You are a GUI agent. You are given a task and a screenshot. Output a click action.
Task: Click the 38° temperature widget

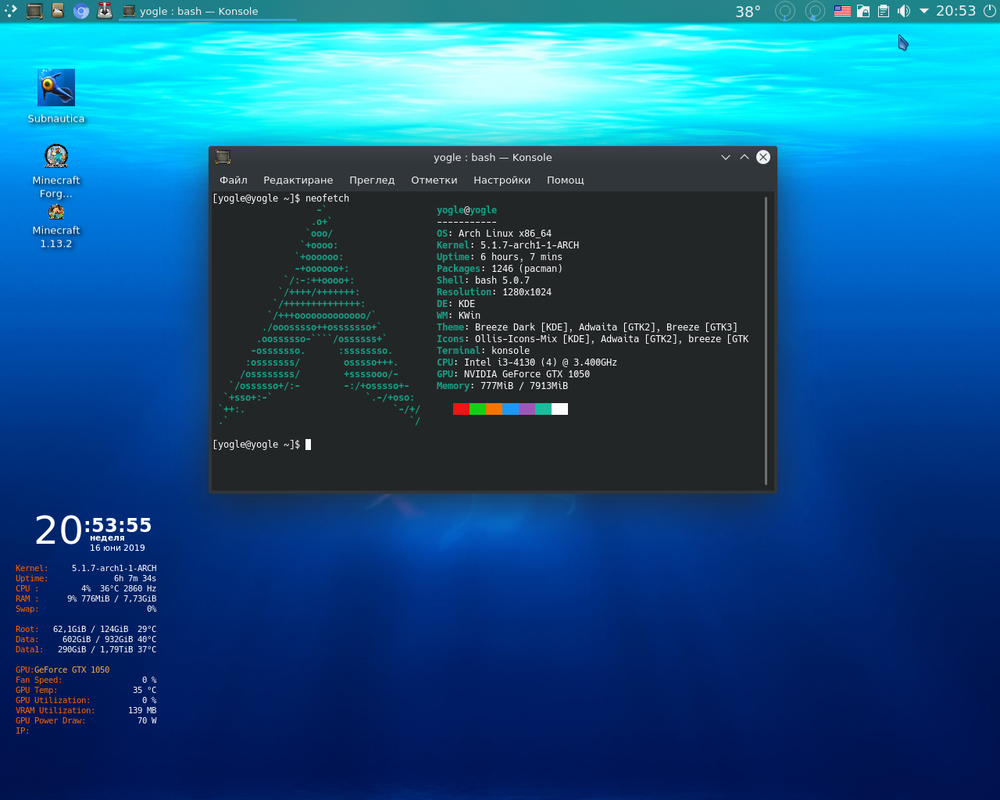coord(748,11)
